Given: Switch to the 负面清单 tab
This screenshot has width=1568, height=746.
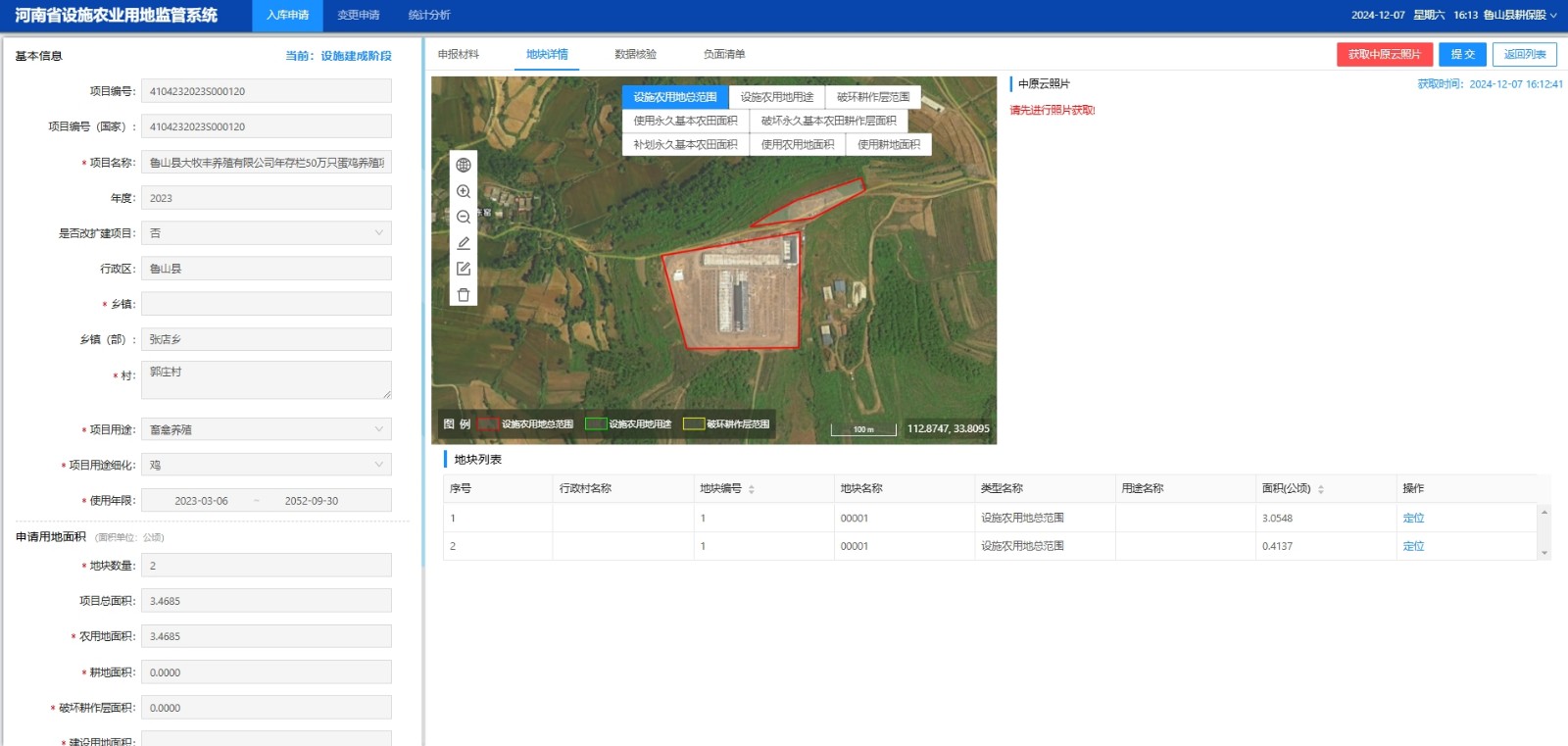Looking at the screenshot, I should point(724,54).
